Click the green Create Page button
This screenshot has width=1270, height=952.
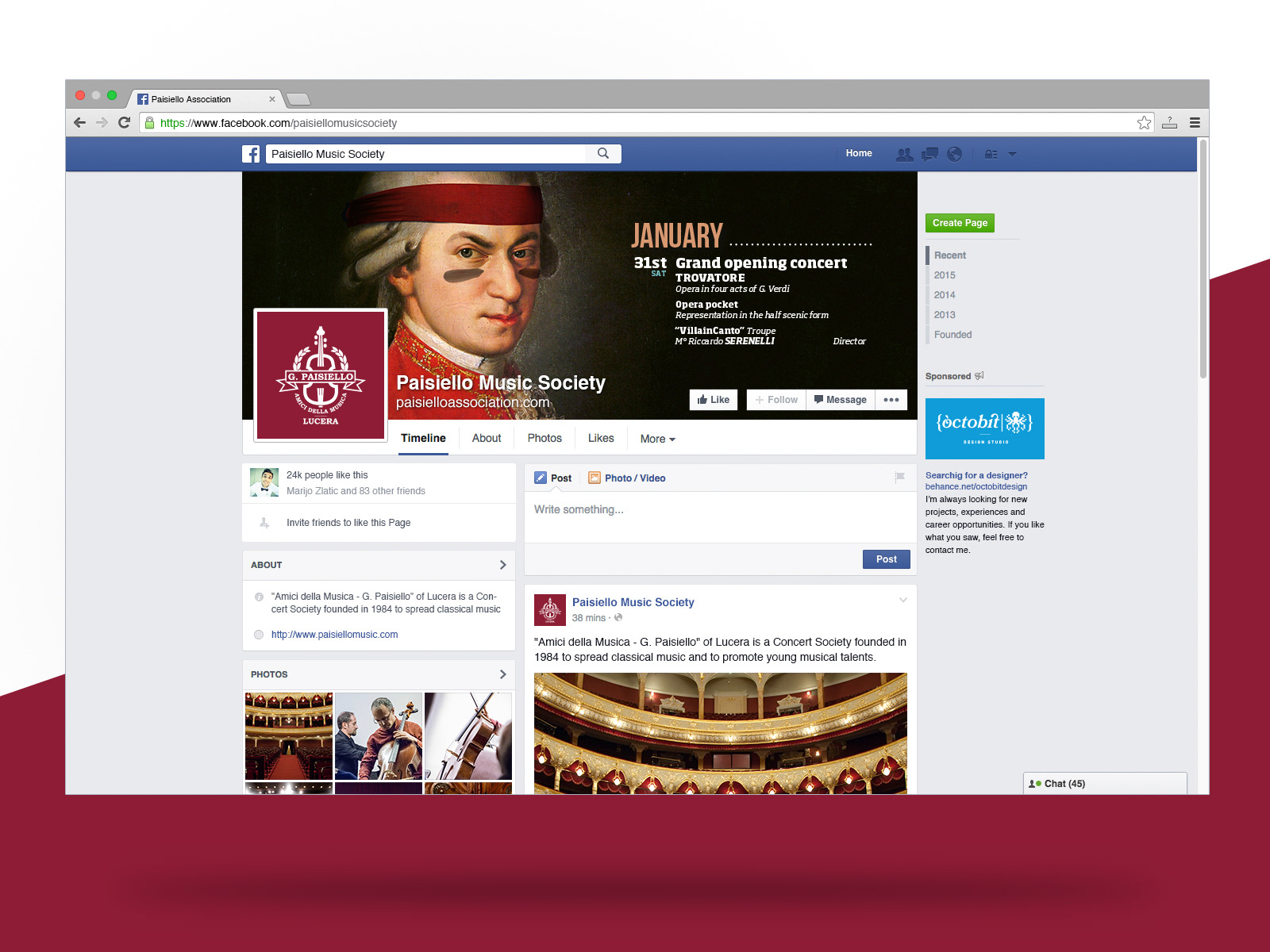(x=960, y=223)
